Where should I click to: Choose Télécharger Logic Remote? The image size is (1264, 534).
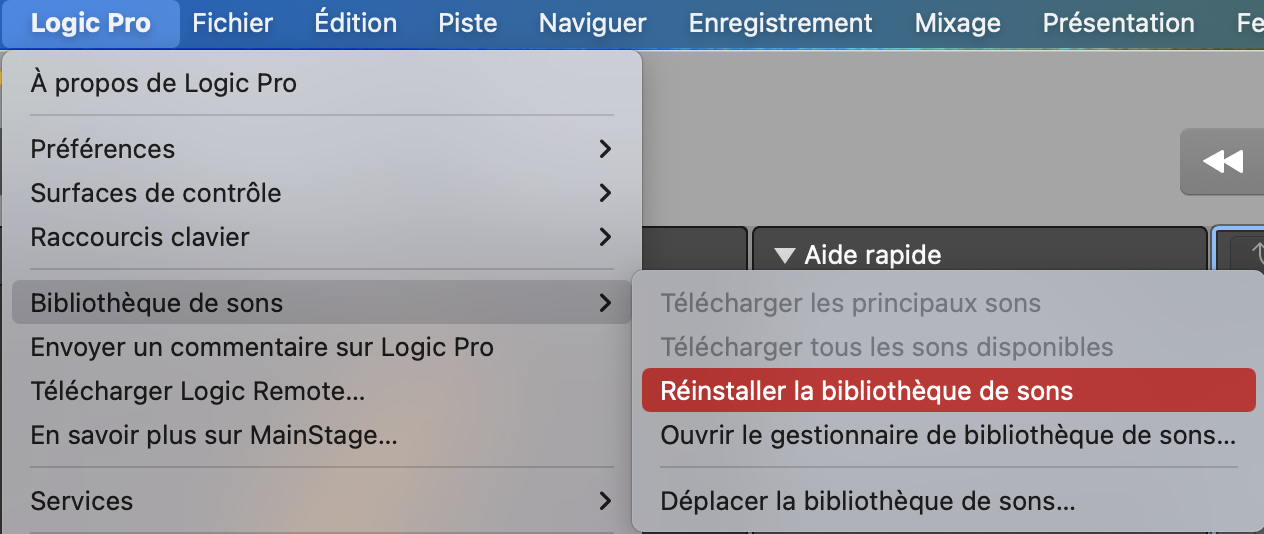[198, 391]
